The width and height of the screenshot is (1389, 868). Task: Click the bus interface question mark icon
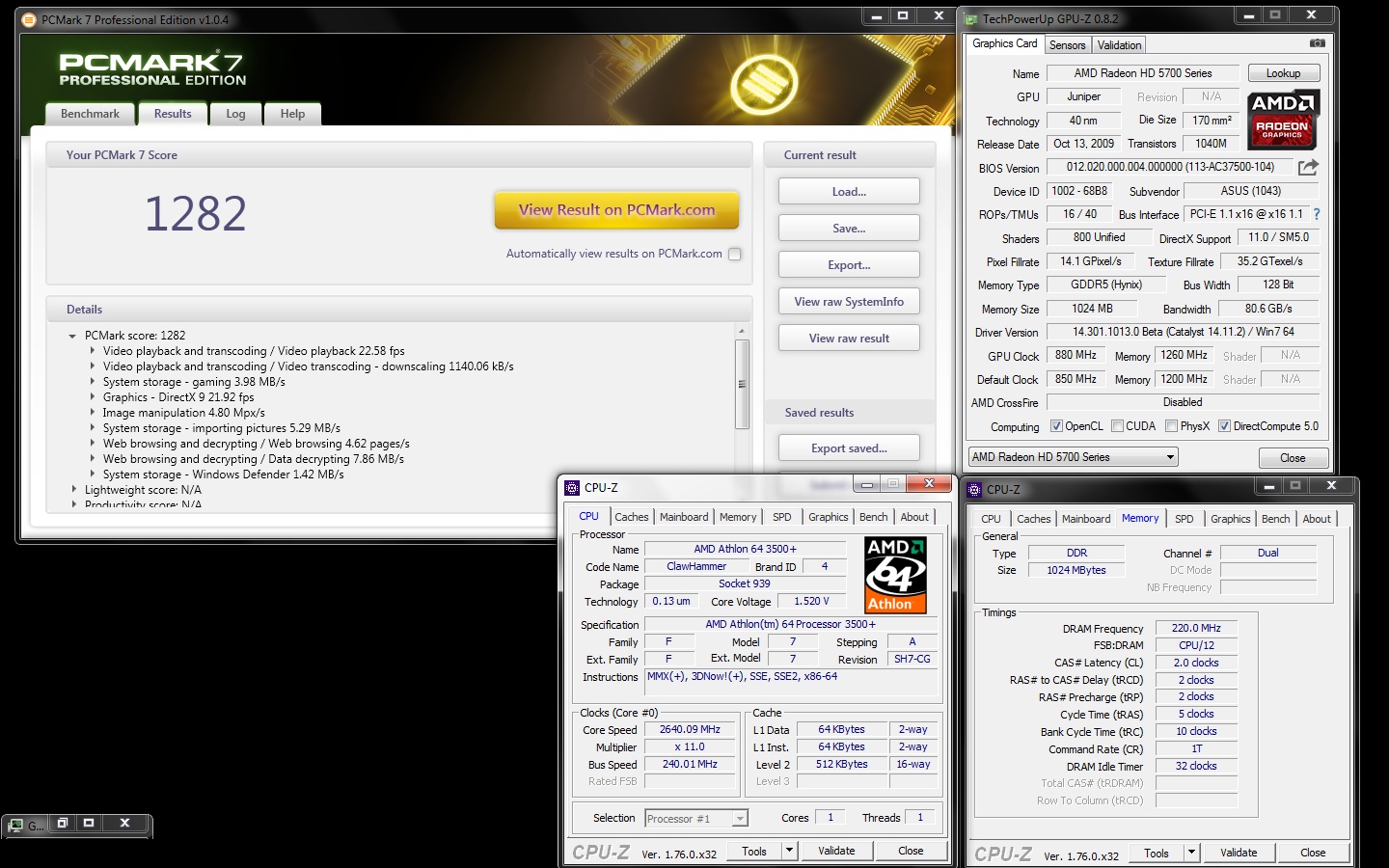click(1317, 214)
